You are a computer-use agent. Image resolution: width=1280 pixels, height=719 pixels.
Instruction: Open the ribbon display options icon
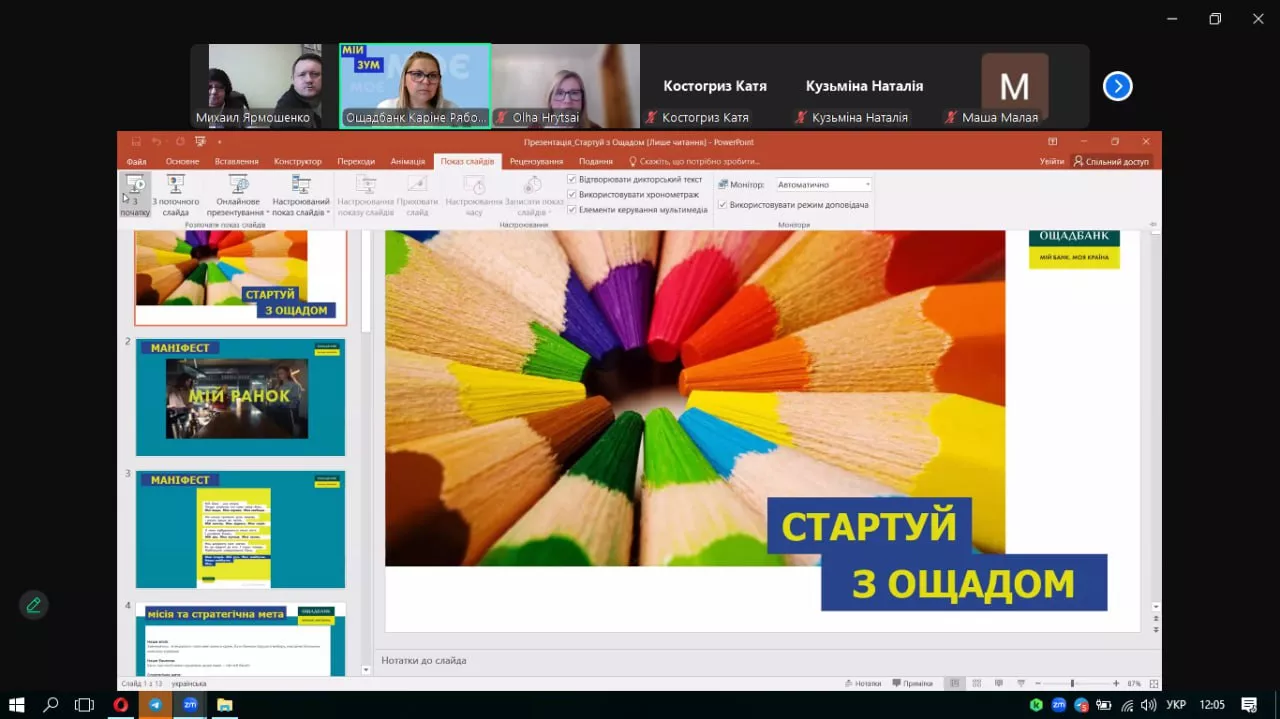1052,142
